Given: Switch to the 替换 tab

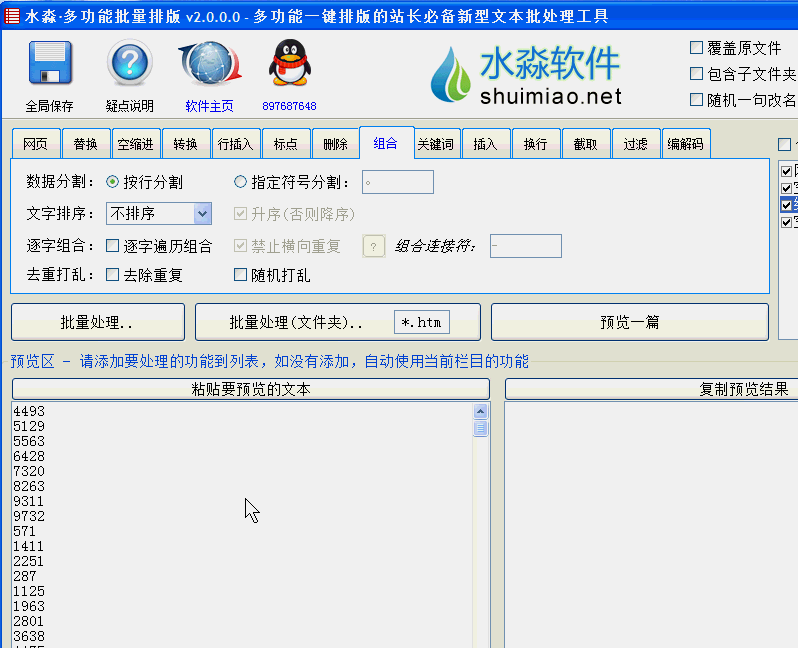Looking at the screenshot, I should [85, 144].
